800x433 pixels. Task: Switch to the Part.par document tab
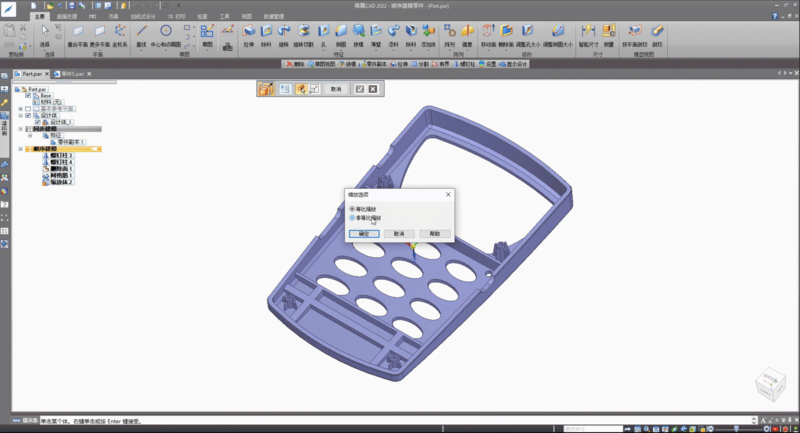tap(31, 74)
